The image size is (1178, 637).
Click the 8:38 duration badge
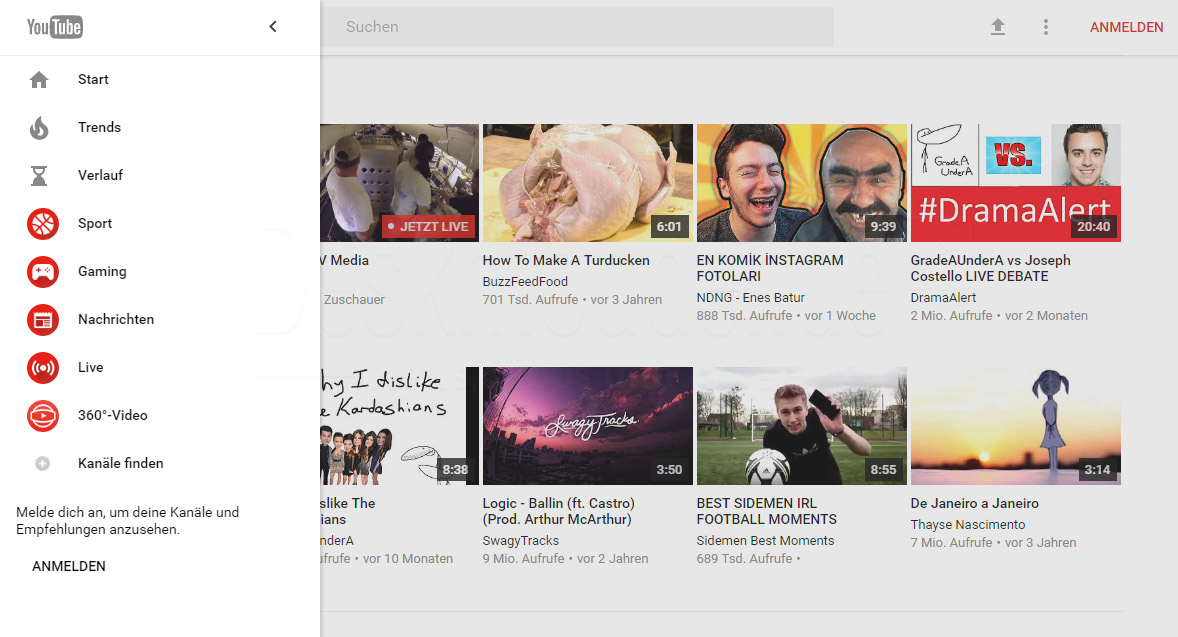[455, 469]
